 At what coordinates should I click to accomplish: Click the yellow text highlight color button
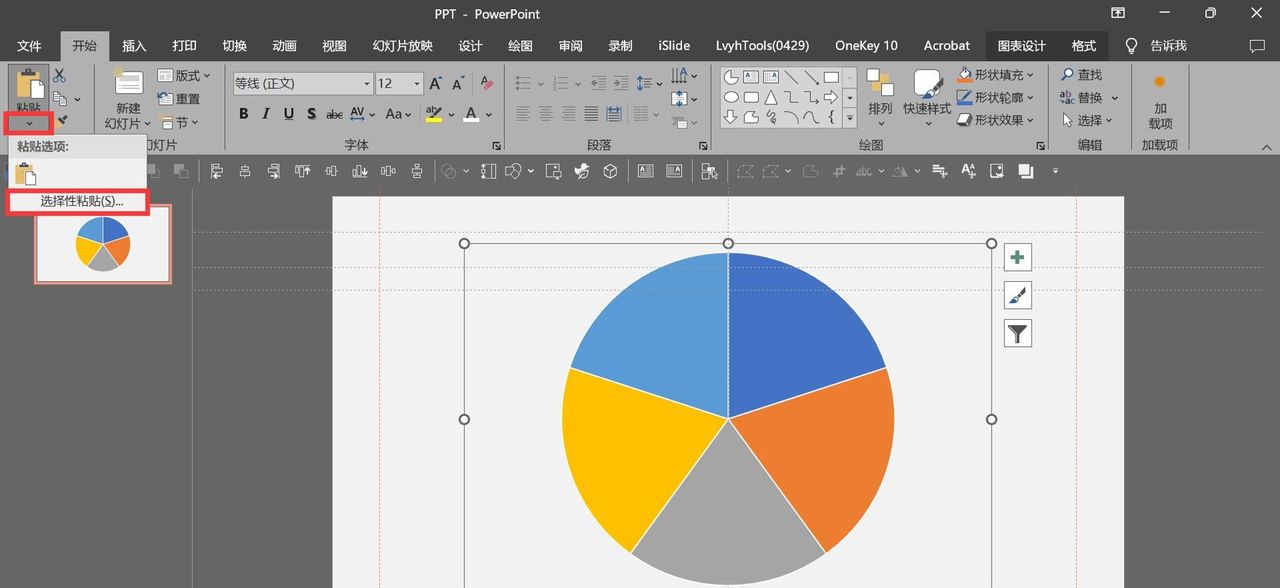click(434, 114)
